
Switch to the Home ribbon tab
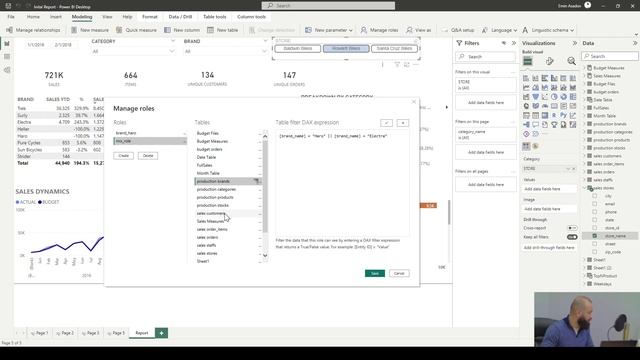tap(33, 17)
